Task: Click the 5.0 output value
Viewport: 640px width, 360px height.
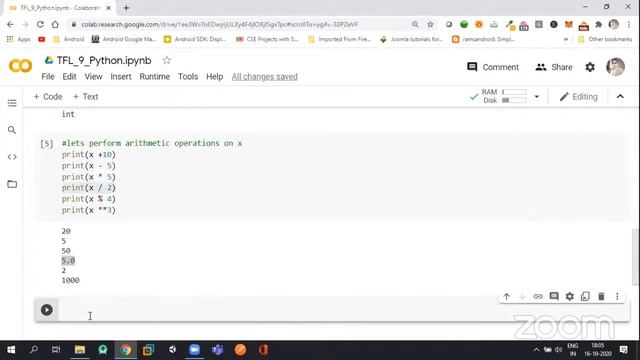Action: coord(68,260)
